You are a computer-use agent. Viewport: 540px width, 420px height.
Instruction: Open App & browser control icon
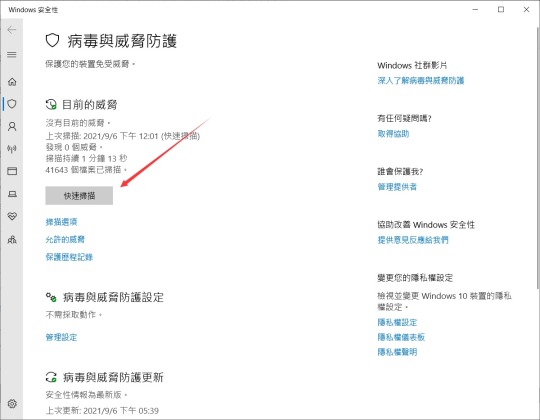point(12,171)
